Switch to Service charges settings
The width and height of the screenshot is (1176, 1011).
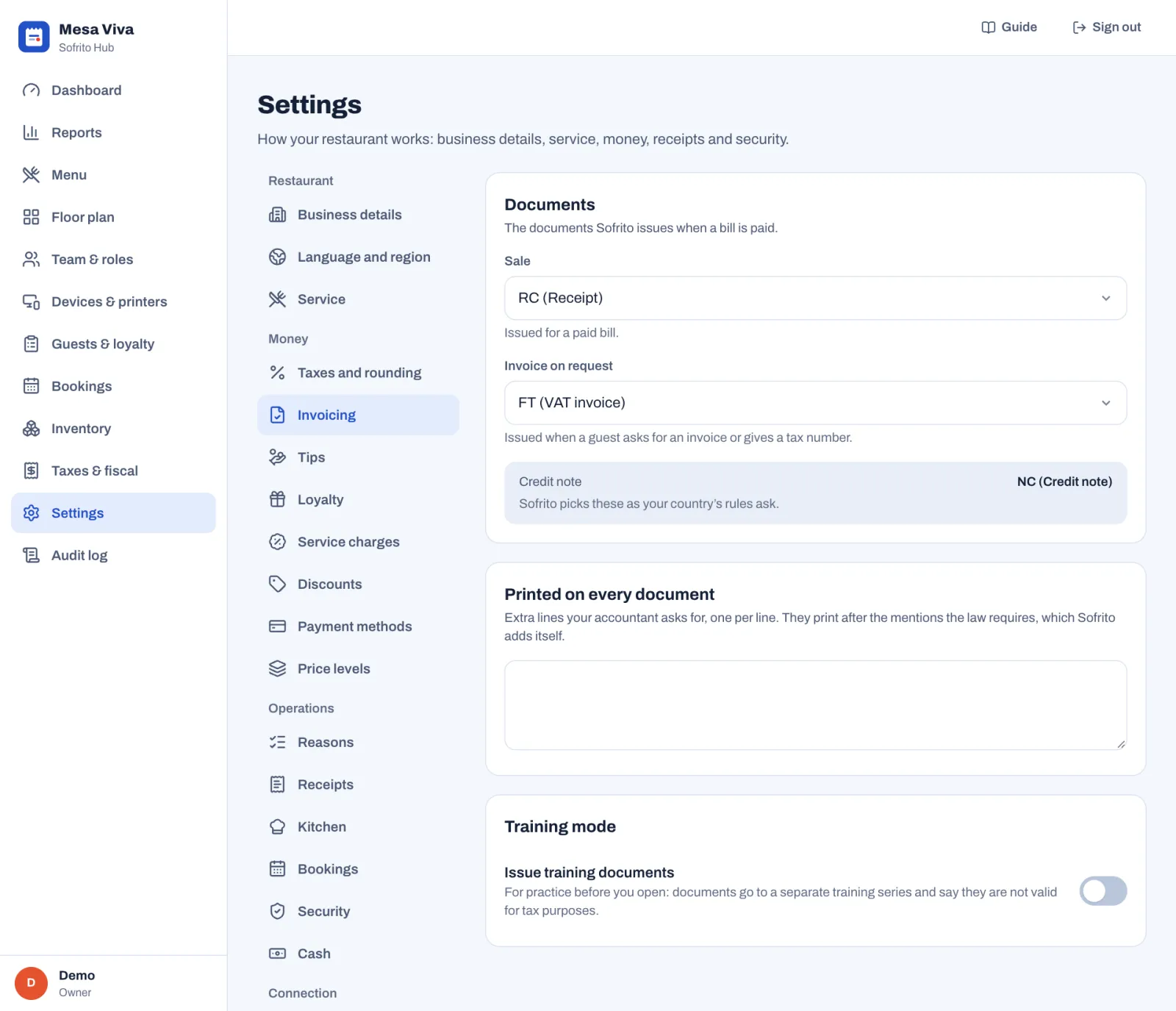(x=358, y=542)
